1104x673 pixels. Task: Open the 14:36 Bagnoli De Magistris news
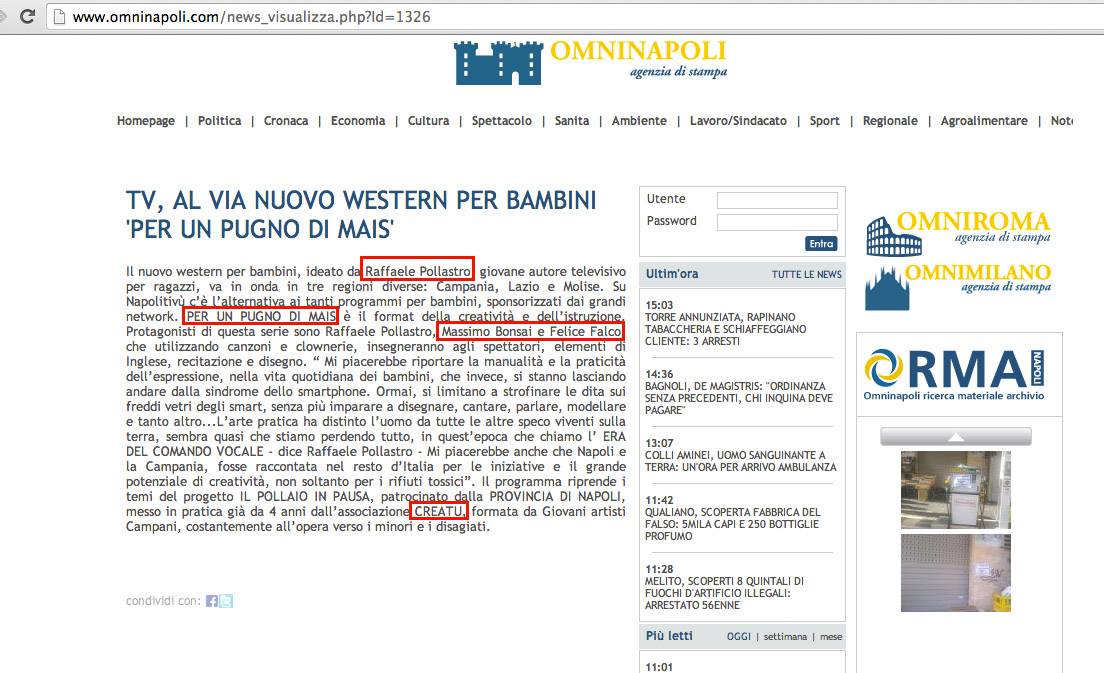[739, 392]
